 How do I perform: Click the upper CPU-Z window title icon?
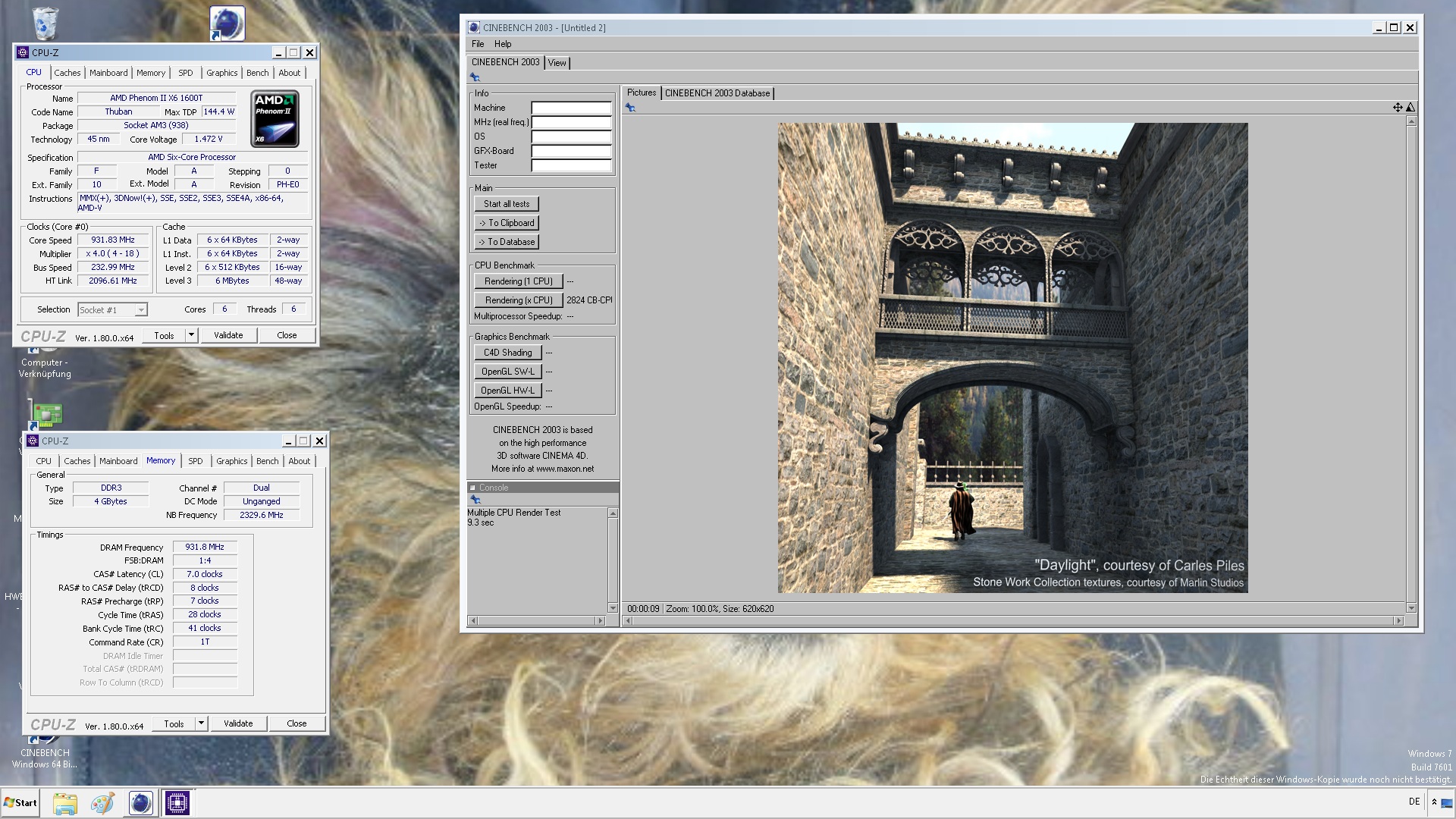click(22, 52)
